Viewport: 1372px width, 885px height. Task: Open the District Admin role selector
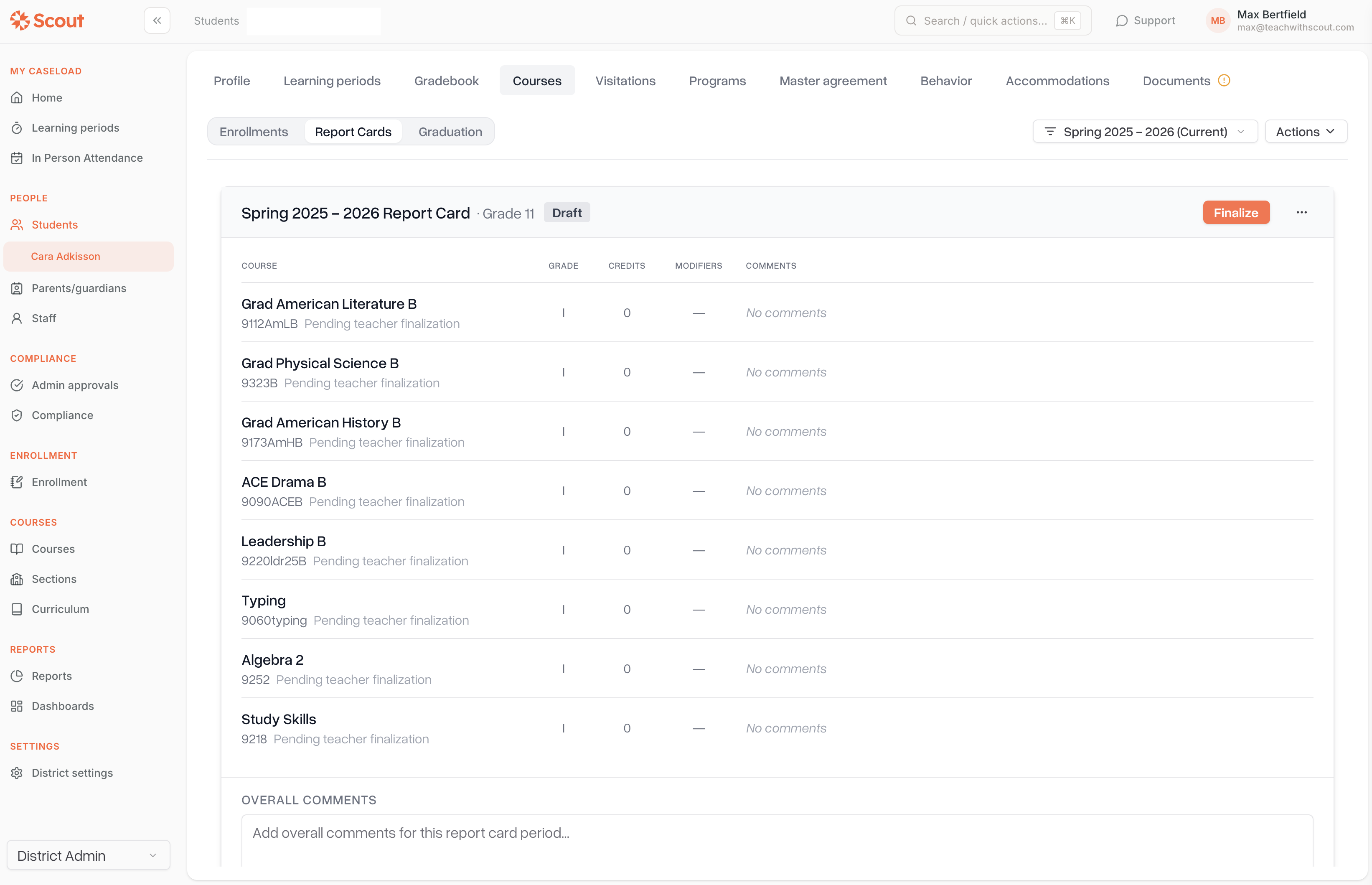tap(89, 855)
